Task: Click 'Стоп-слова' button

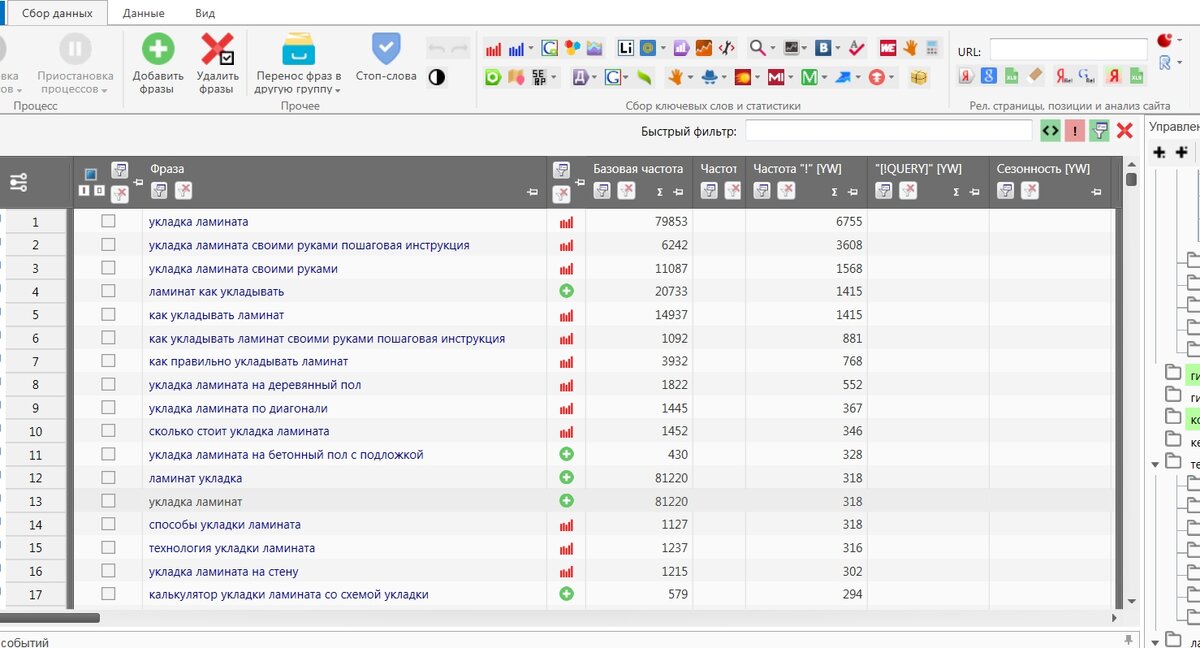Action: click(386, 58)
